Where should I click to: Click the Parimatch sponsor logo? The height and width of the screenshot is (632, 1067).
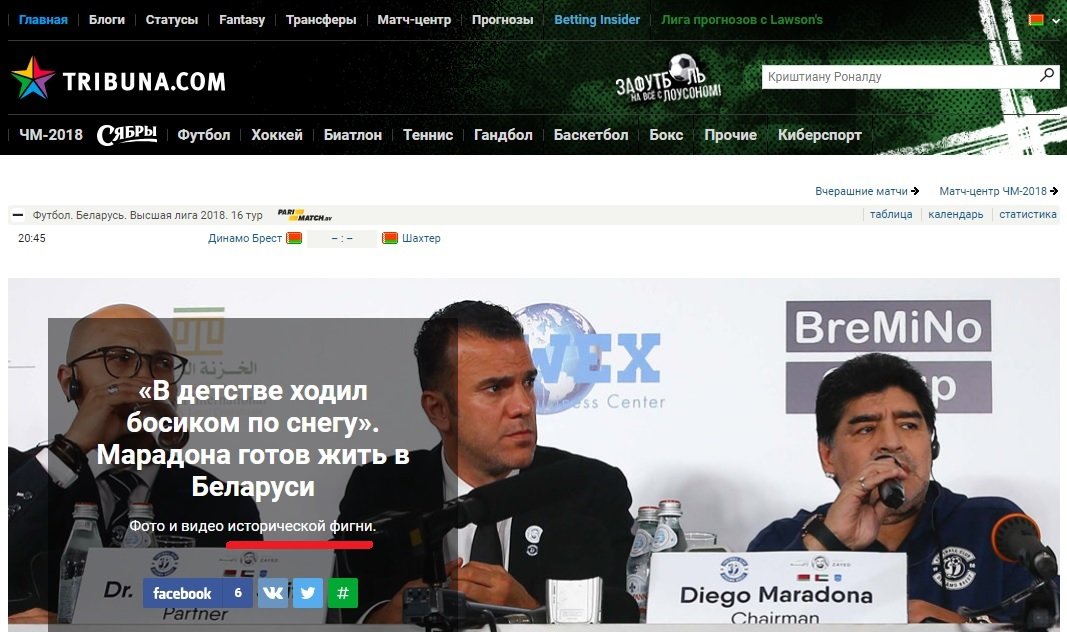click(x=305, y=215)
